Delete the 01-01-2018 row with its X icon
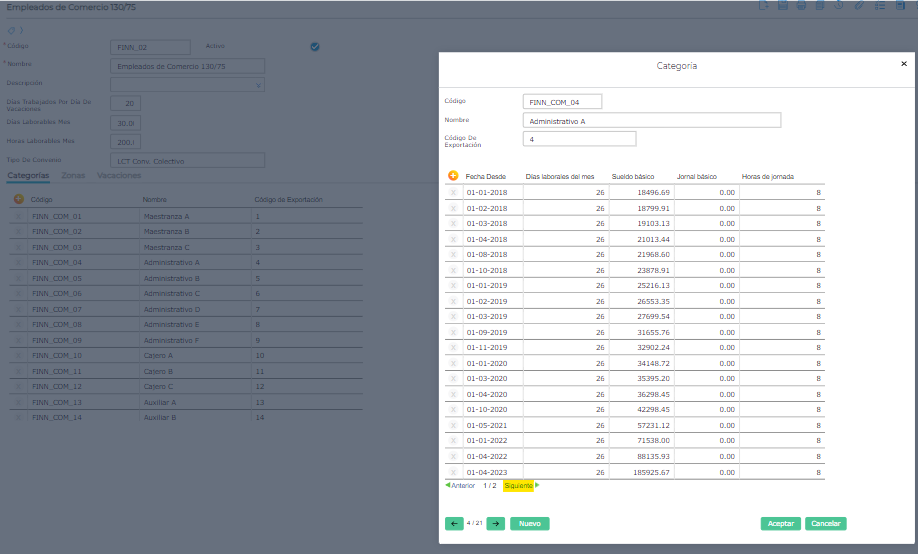The image size is (918, 554). [x=453, y=192]
